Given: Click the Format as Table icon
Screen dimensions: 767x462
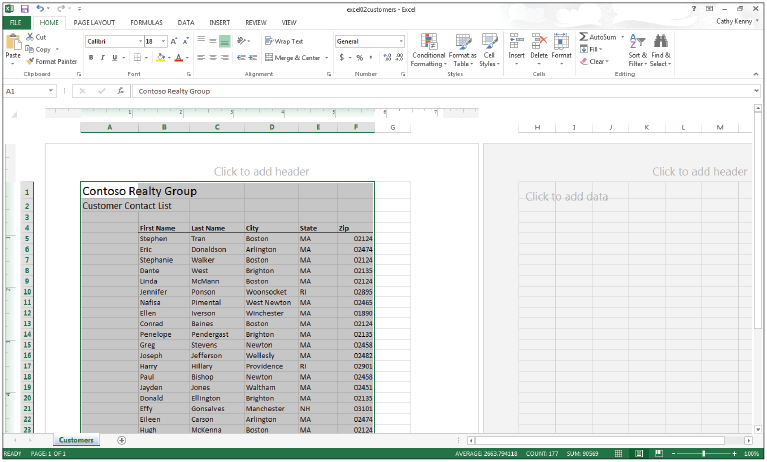Looking at the screenshot, I should [x=462, y=42].
